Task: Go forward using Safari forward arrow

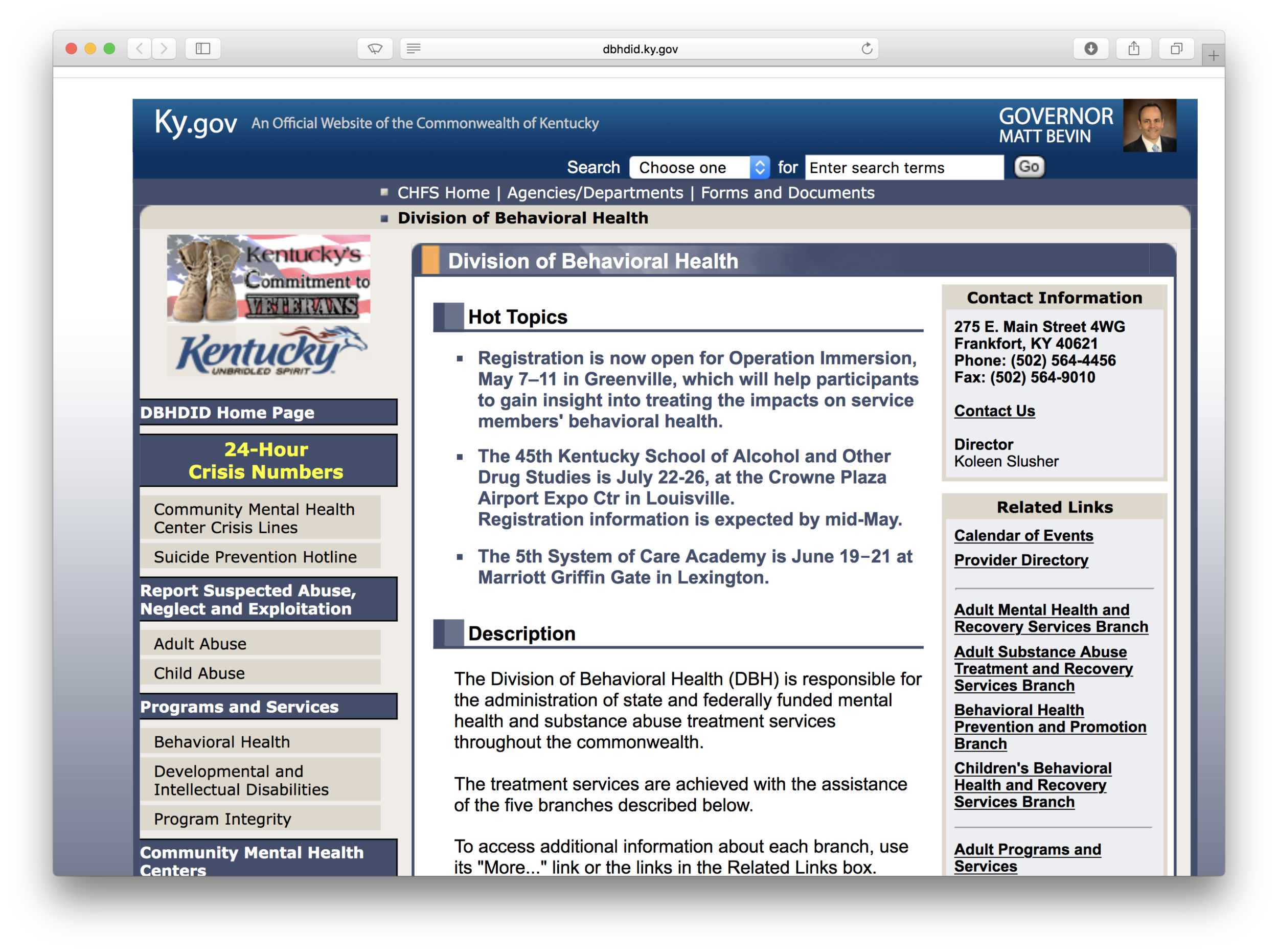Action: [164, 49]
